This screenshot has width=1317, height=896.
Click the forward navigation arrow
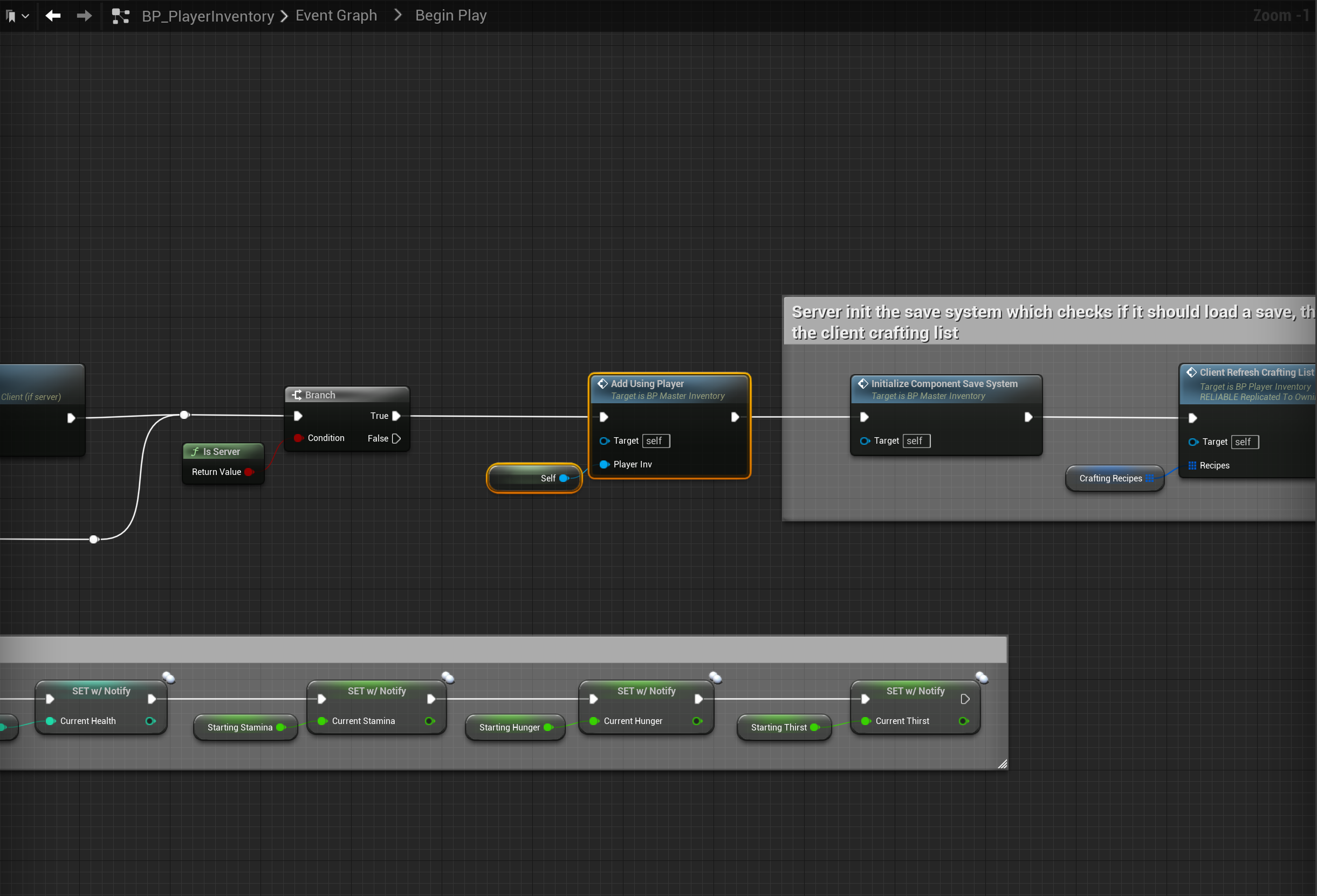pos(84,16)
